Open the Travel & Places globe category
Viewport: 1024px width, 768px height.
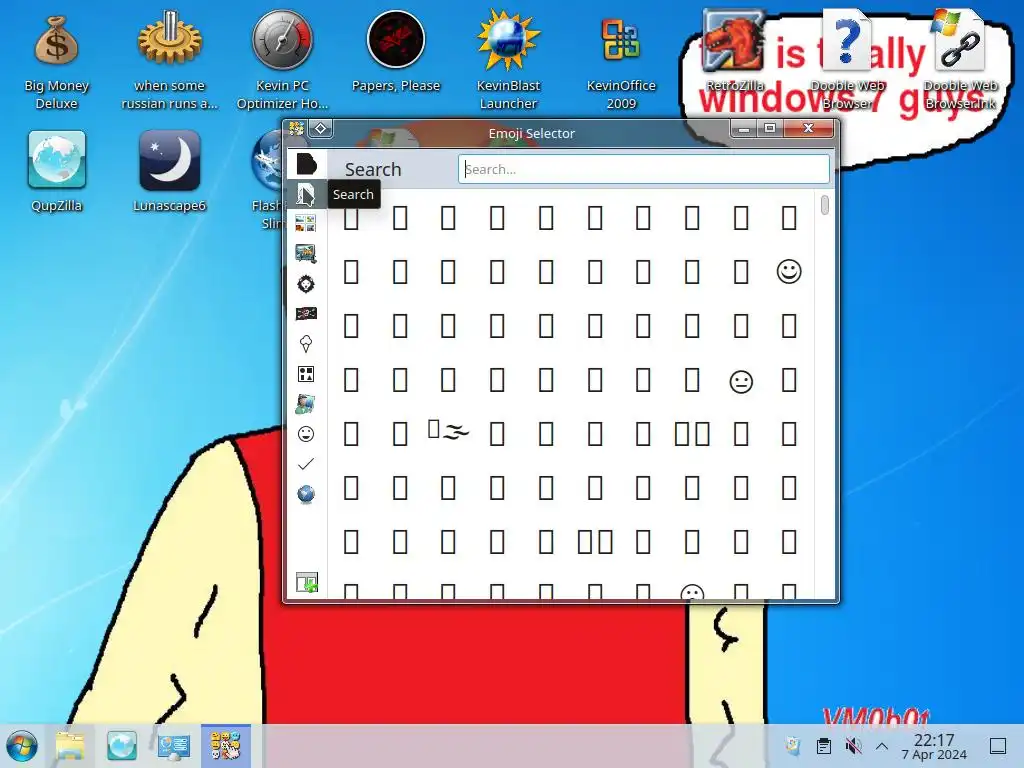point(306,494)
